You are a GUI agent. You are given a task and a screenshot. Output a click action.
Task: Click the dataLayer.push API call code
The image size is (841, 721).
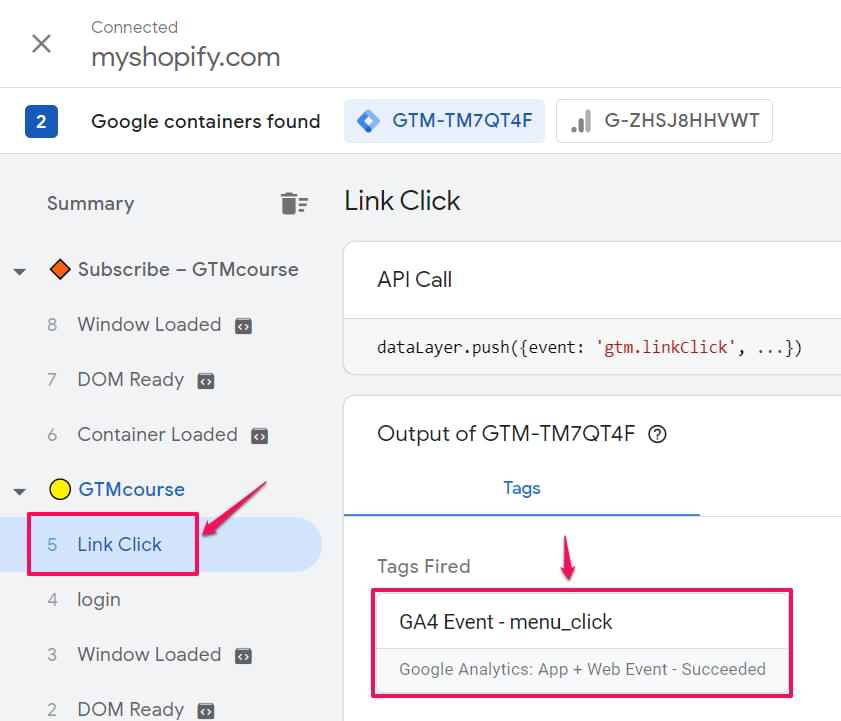click(x=589, y=348)
